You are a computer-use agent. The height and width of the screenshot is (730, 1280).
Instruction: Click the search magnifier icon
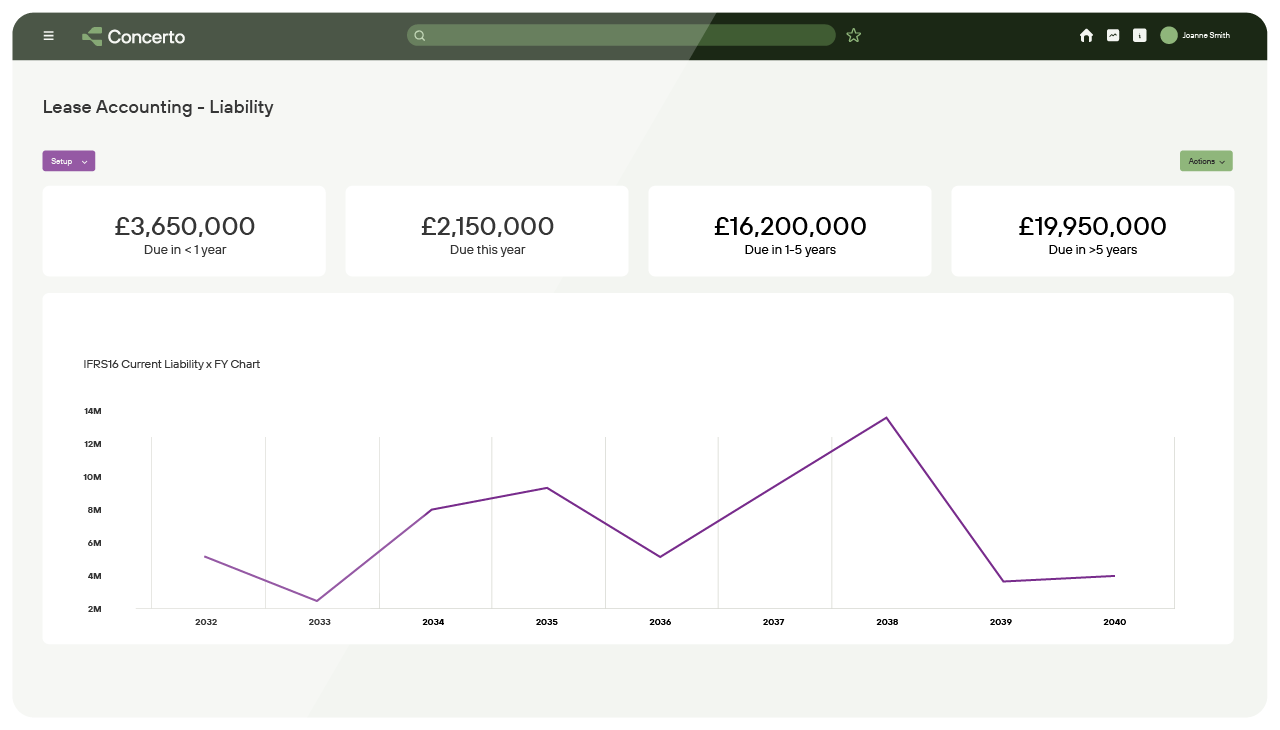click(x=420, y=36)
